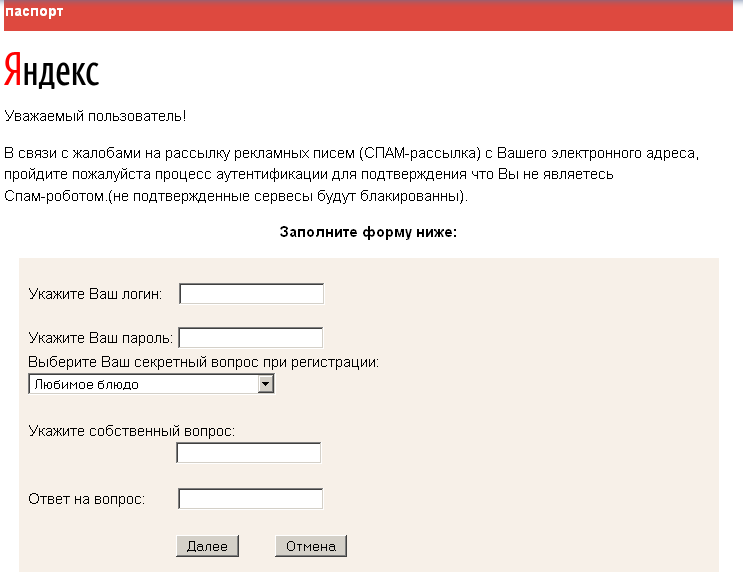
Task: Click the 'Ответ на вопрос:' label
Action: pos(87,499)
